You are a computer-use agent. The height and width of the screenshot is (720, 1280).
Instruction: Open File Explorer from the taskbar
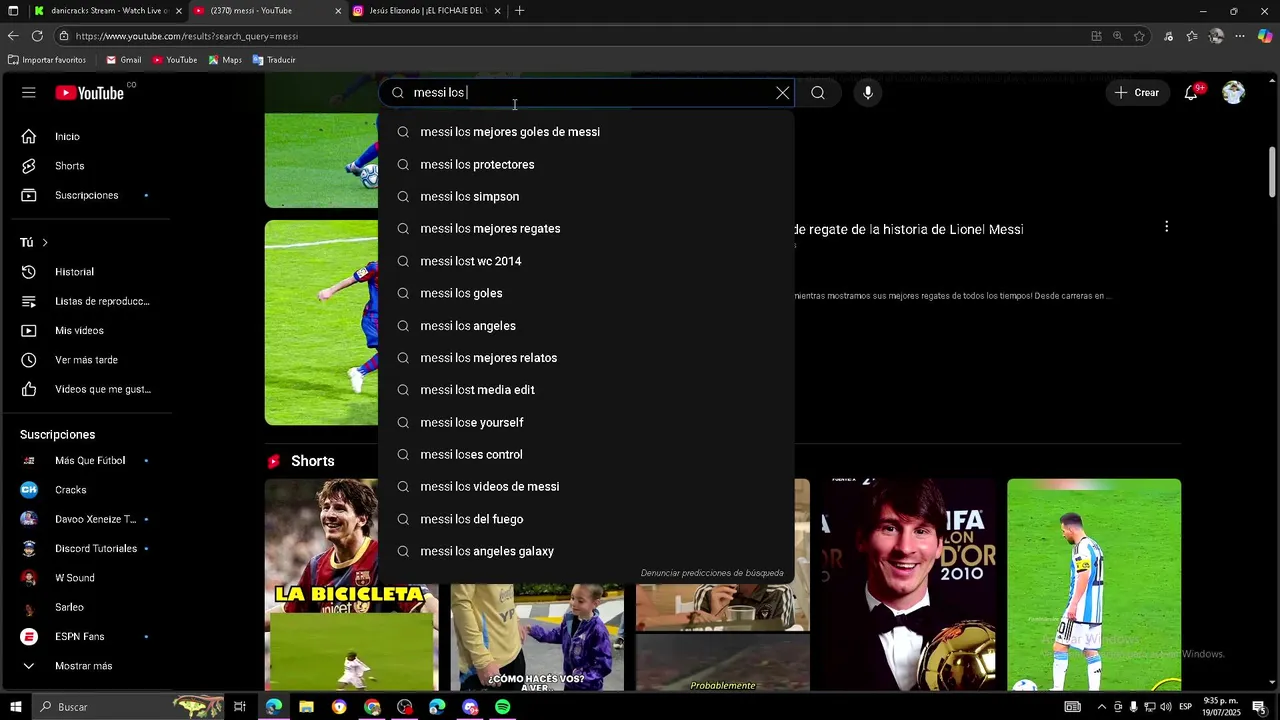tap(306, 707)
